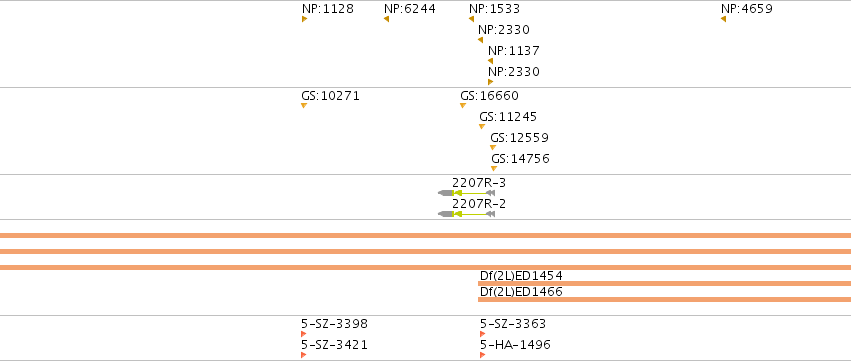851x361 pixels.
Task: Select the Df(2L)ED1466 deficiency bar
Action: click(x=664, y=299)
